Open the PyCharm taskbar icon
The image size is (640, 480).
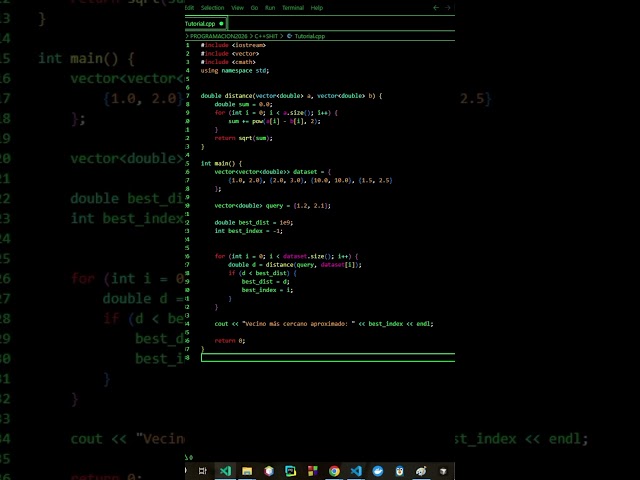click(x=291, y=471)
